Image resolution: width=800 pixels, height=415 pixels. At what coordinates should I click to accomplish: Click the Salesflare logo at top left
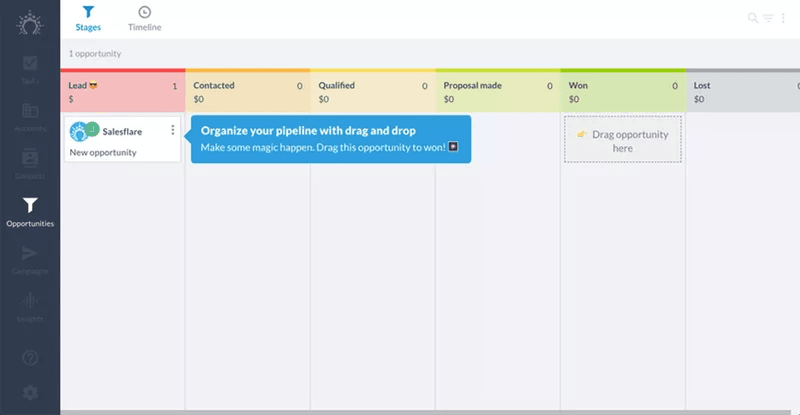click(x=30, y=20)
